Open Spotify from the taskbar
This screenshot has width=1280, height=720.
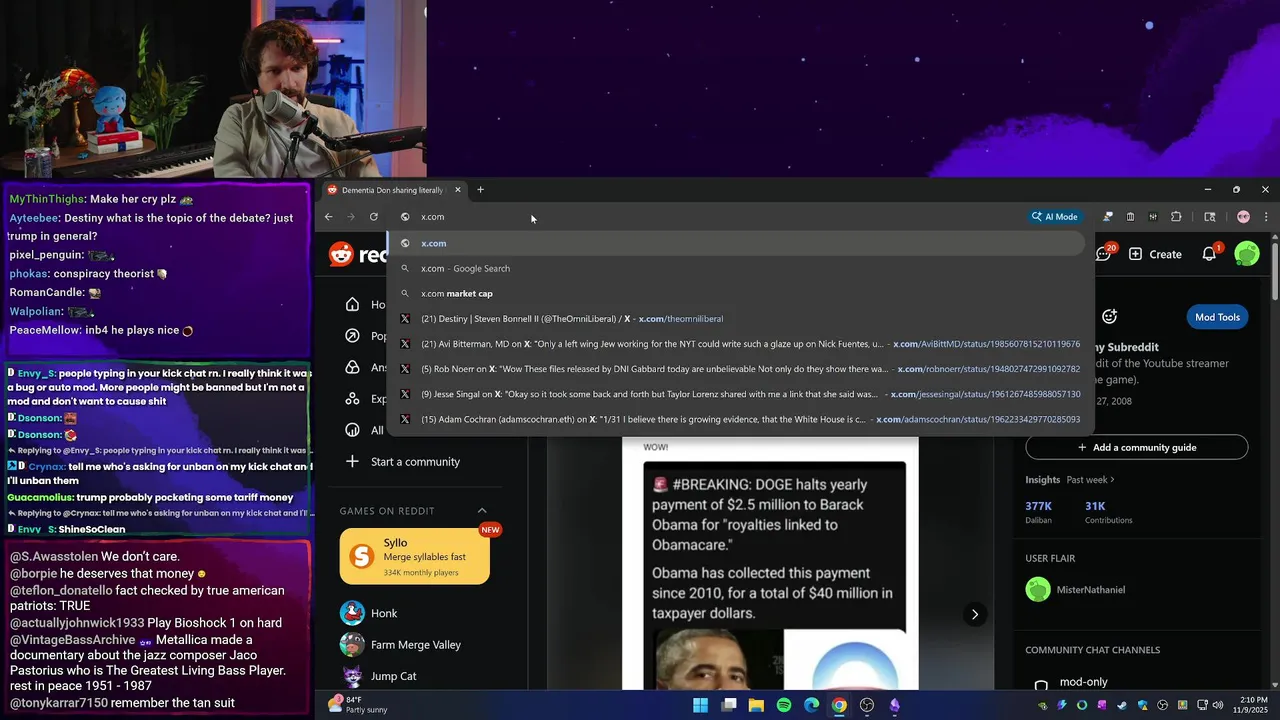[x=784, y=705]
